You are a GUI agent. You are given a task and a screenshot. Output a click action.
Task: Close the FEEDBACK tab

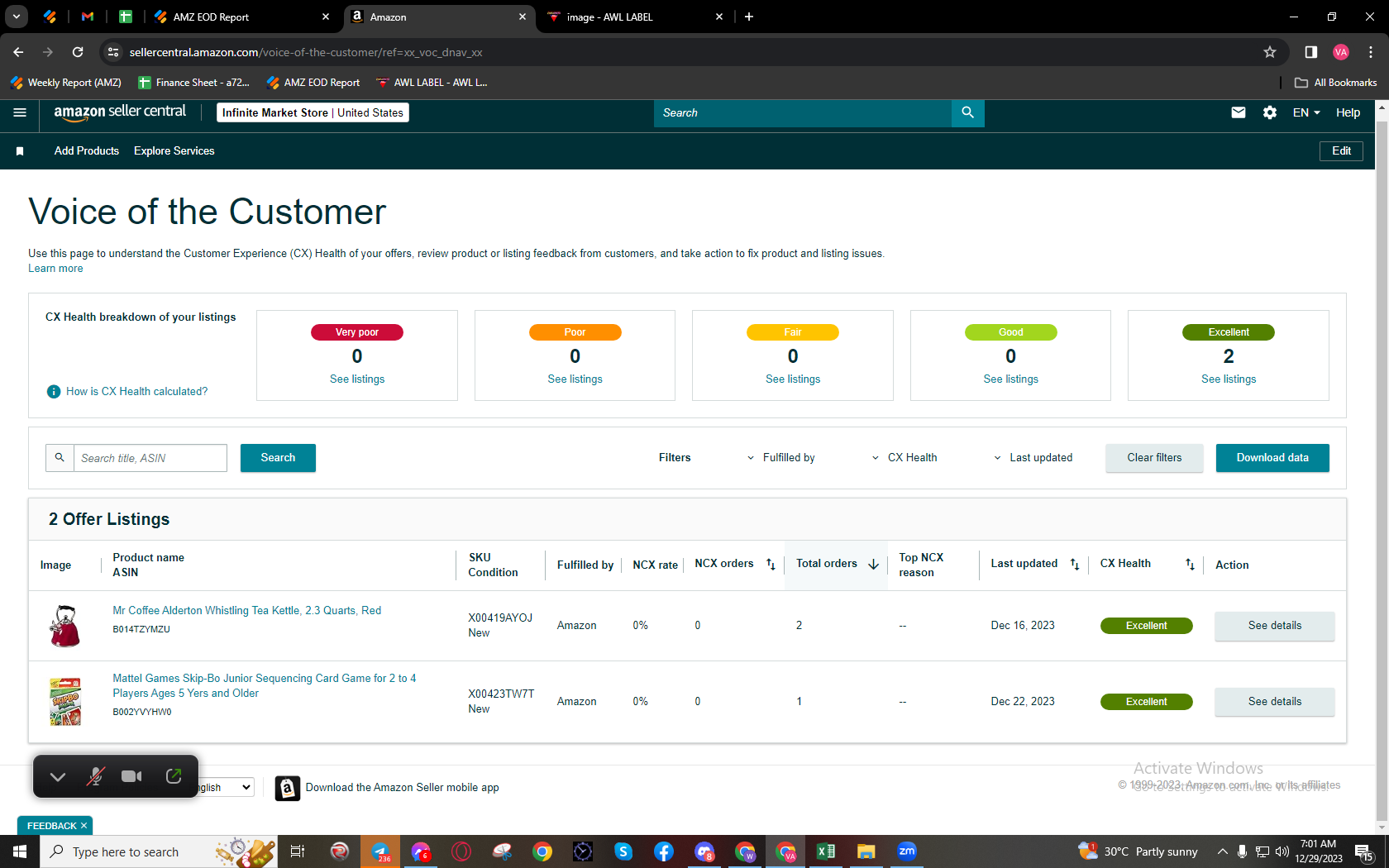[84, 826]
